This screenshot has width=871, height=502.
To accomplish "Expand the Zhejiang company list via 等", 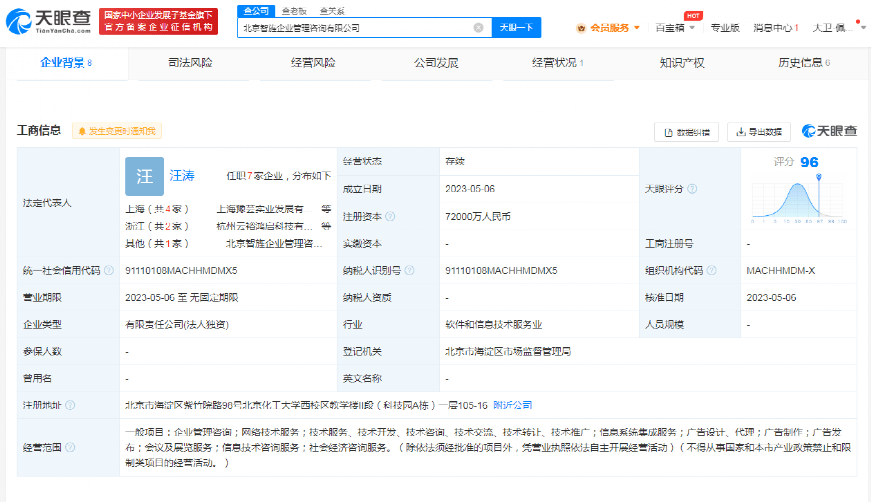I will pyautogui.click(x=326, y=227).
